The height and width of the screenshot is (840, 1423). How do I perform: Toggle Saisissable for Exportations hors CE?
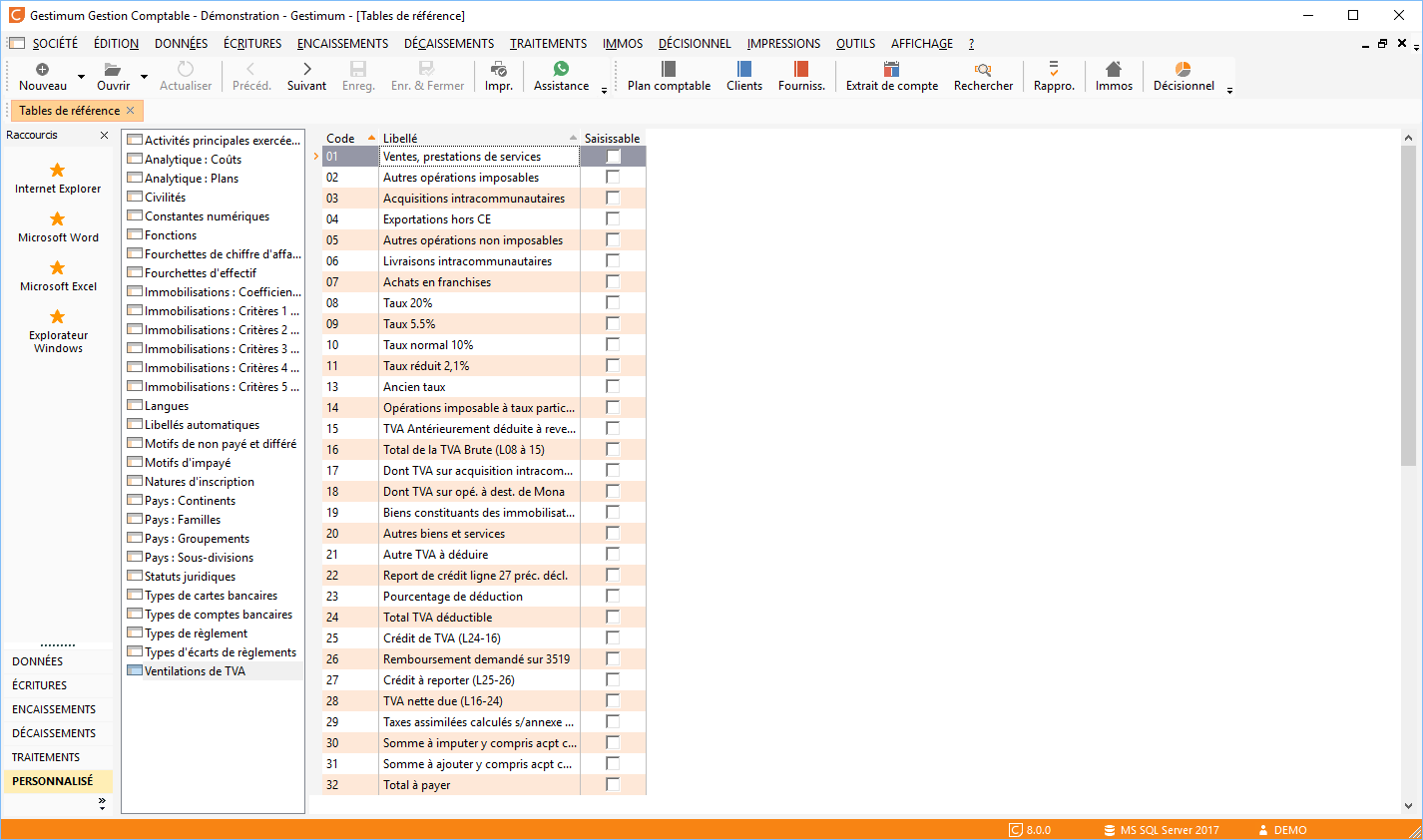coord(613,219)
